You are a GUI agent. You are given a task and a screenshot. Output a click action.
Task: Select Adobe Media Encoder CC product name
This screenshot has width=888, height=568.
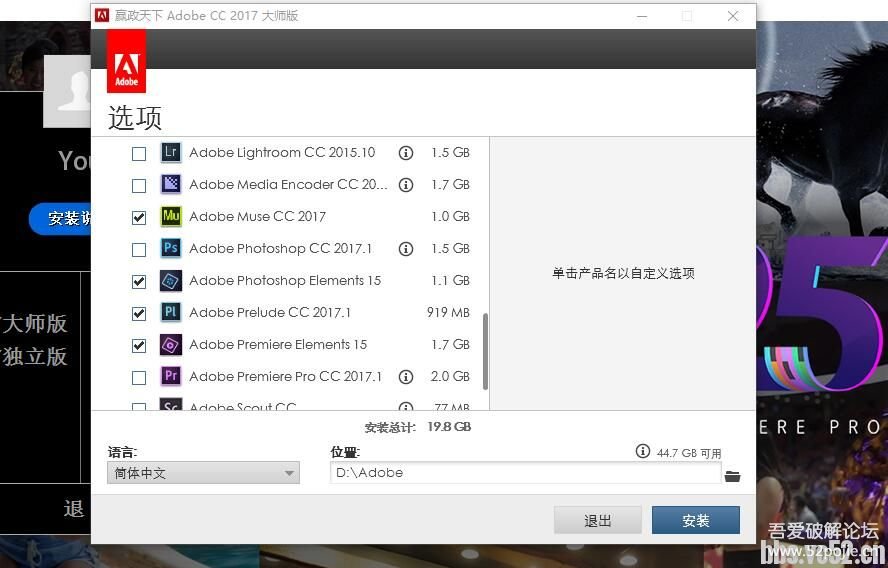(288, 185)
